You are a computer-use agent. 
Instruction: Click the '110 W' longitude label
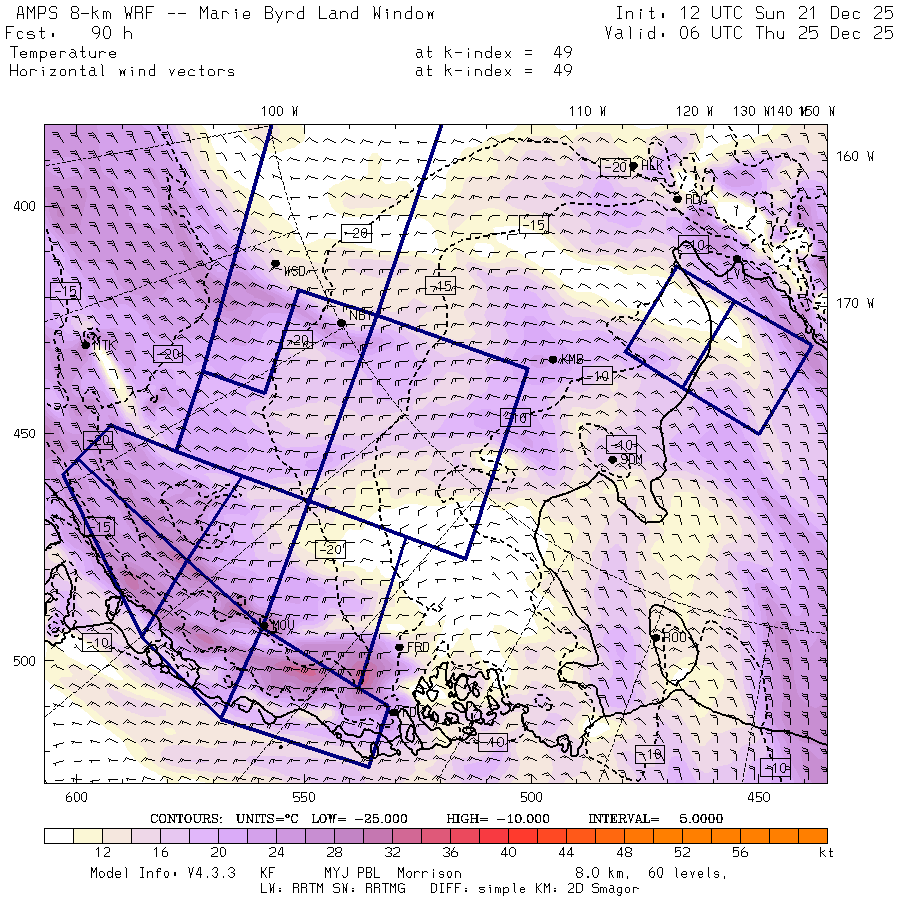[587, 111]
